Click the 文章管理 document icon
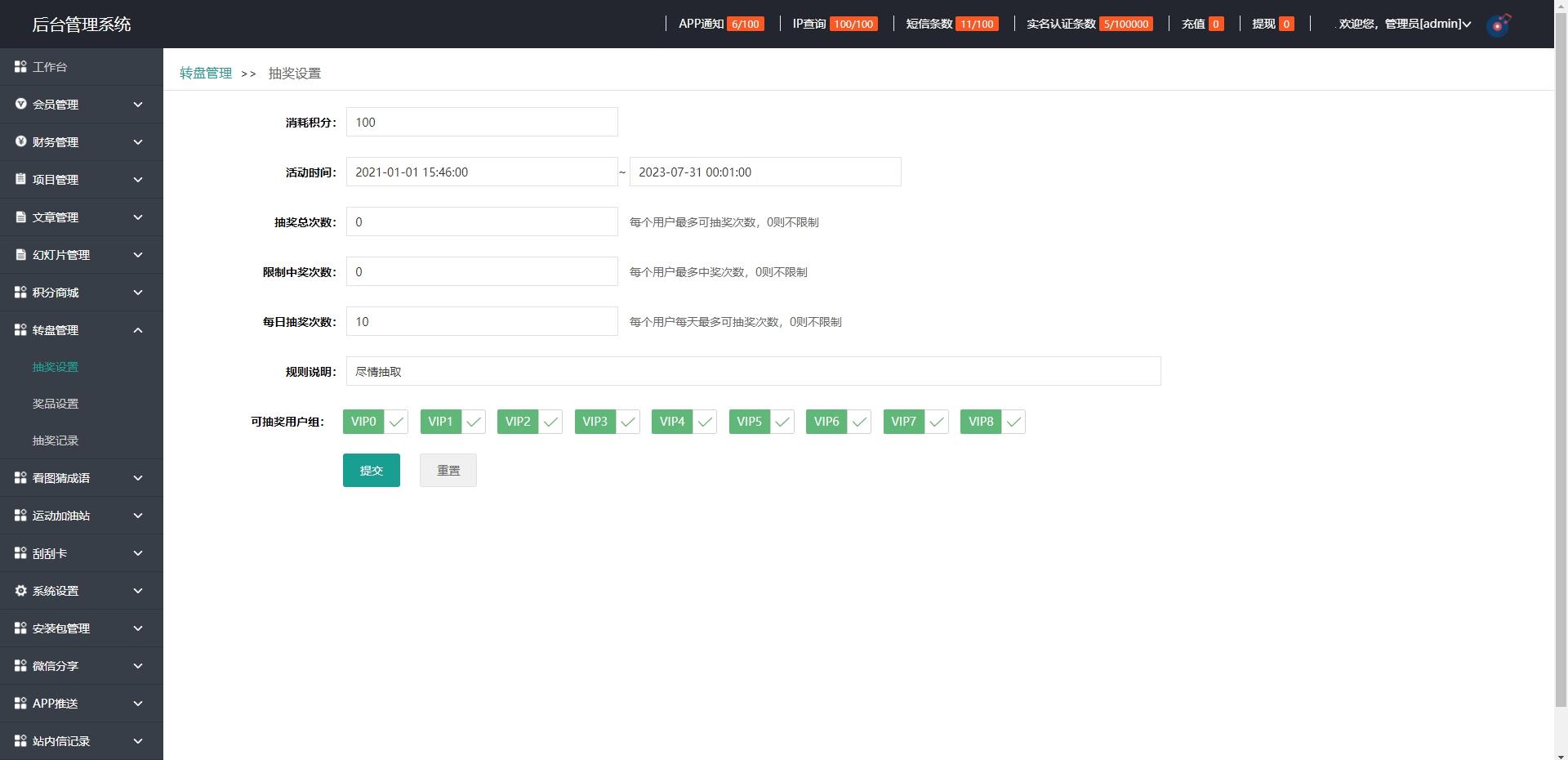This screenshot has width=1568, height=760. pos(20,217)
